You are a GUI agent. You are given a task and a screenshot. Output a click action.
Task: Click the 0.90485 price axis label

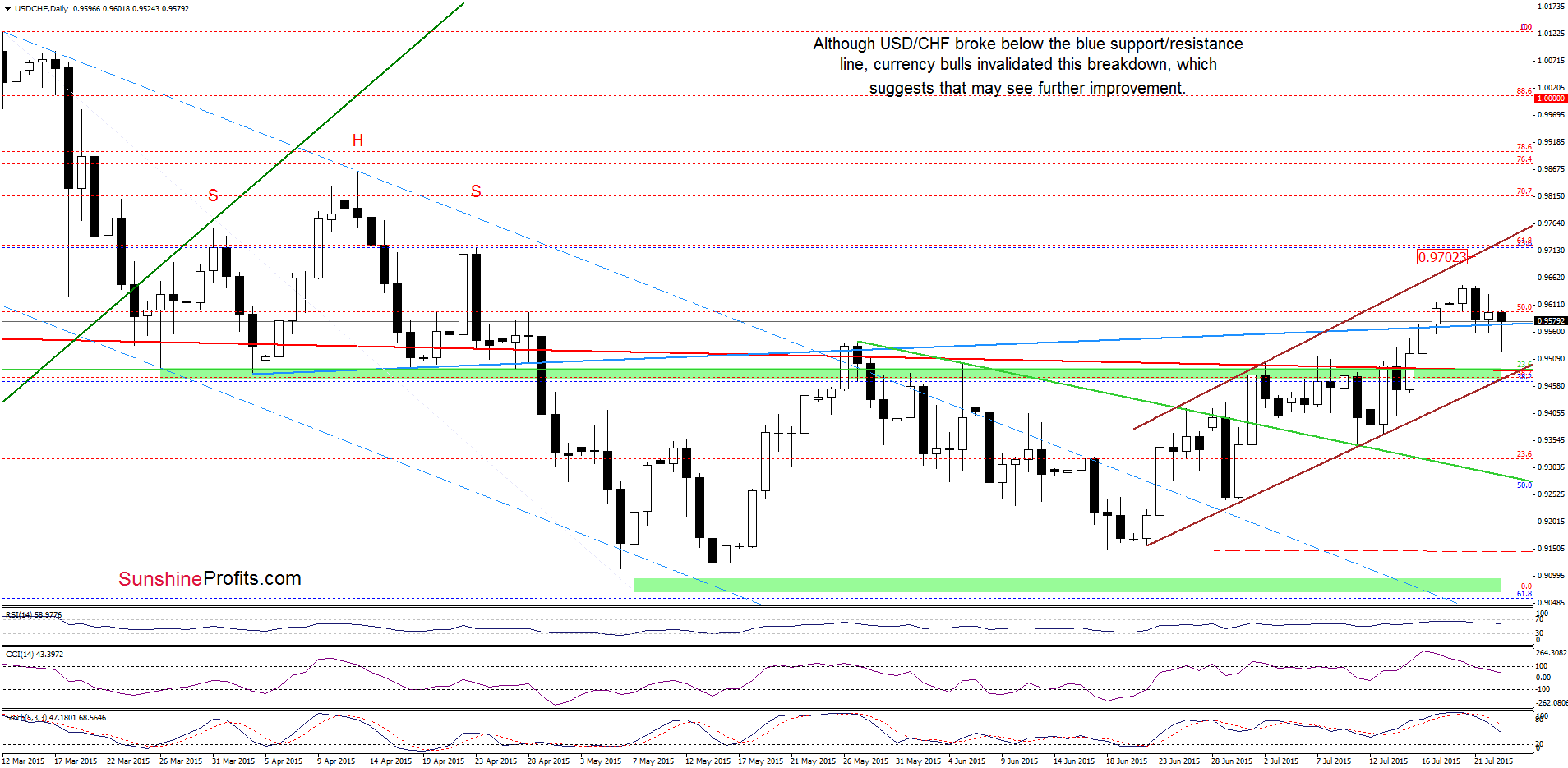1551,603
